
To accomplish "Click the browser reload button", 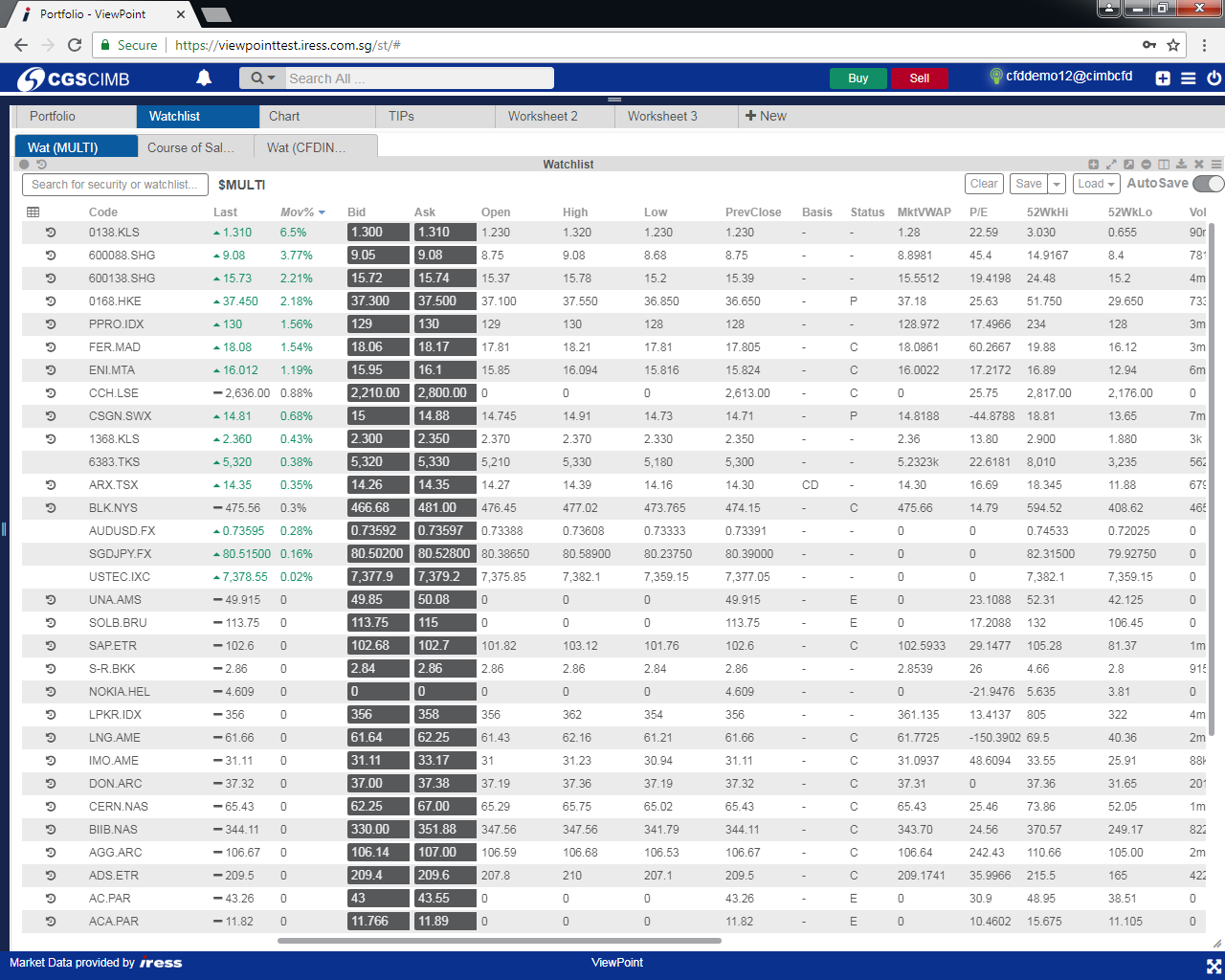I will point(75,45).
